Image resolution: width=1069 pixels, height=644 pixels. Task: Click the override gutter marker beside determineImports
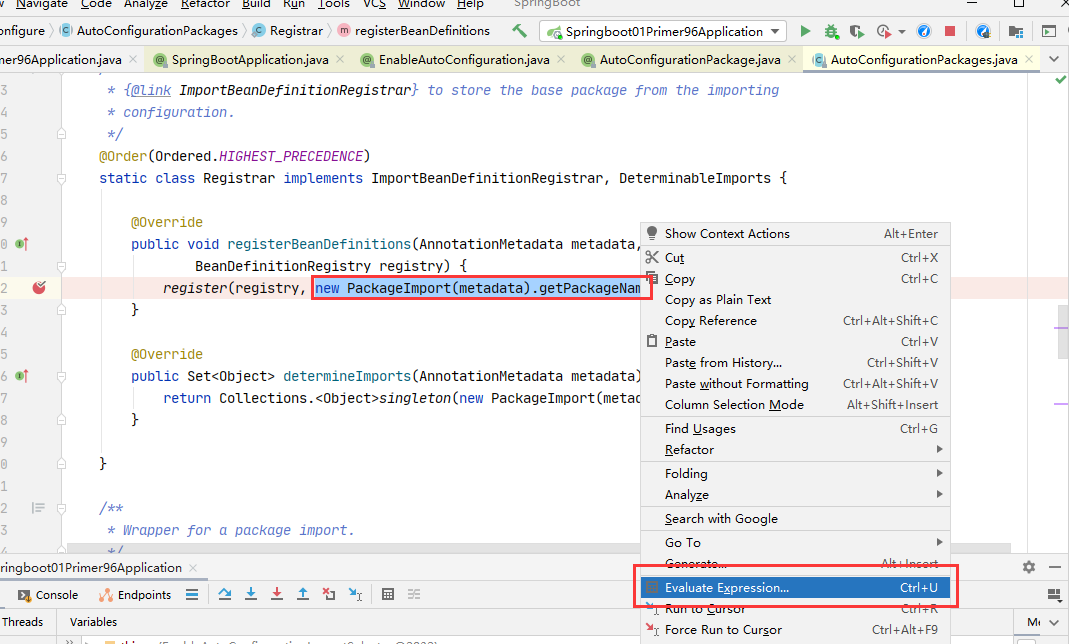pos(22,376)
